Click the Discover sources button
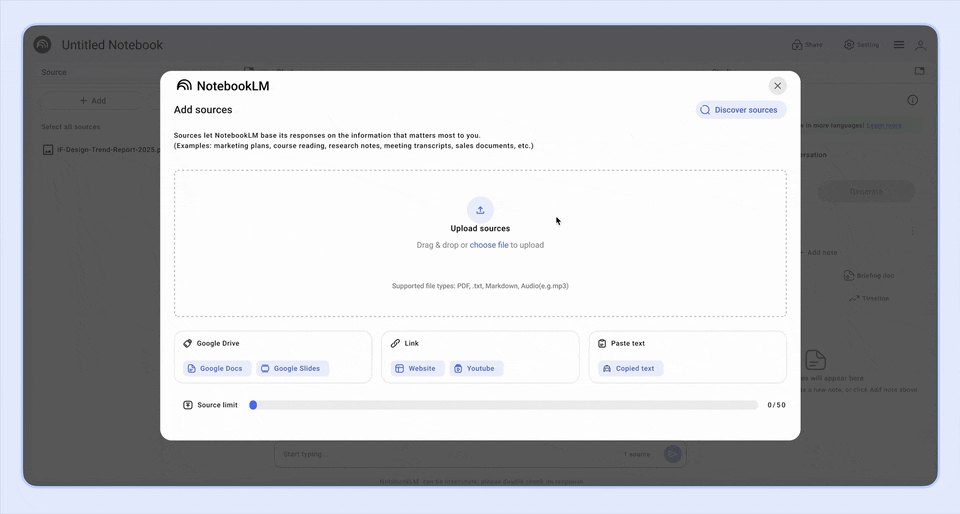 [741, 110]
